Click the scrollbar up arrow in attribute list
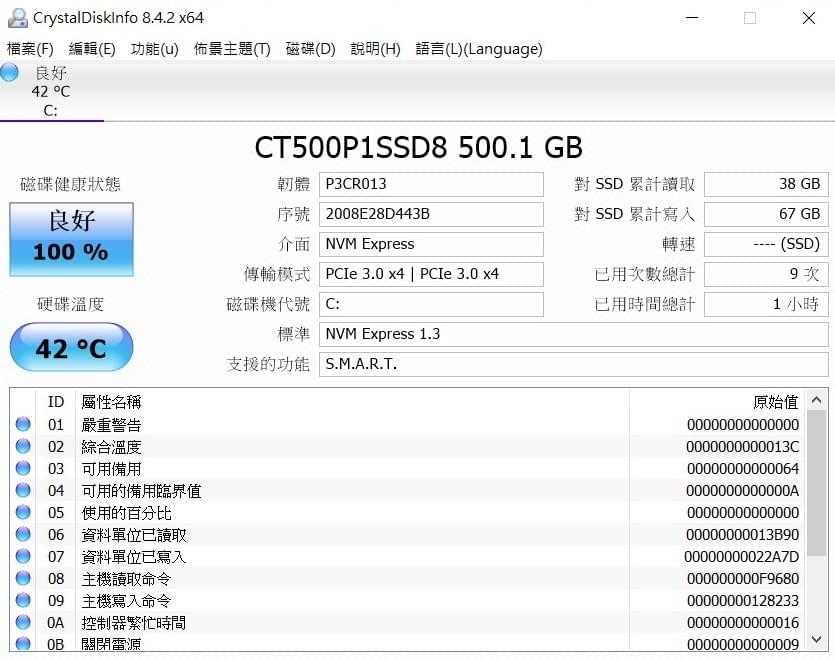The height and width of the screenshot is (660, 835). pos(817,400)
